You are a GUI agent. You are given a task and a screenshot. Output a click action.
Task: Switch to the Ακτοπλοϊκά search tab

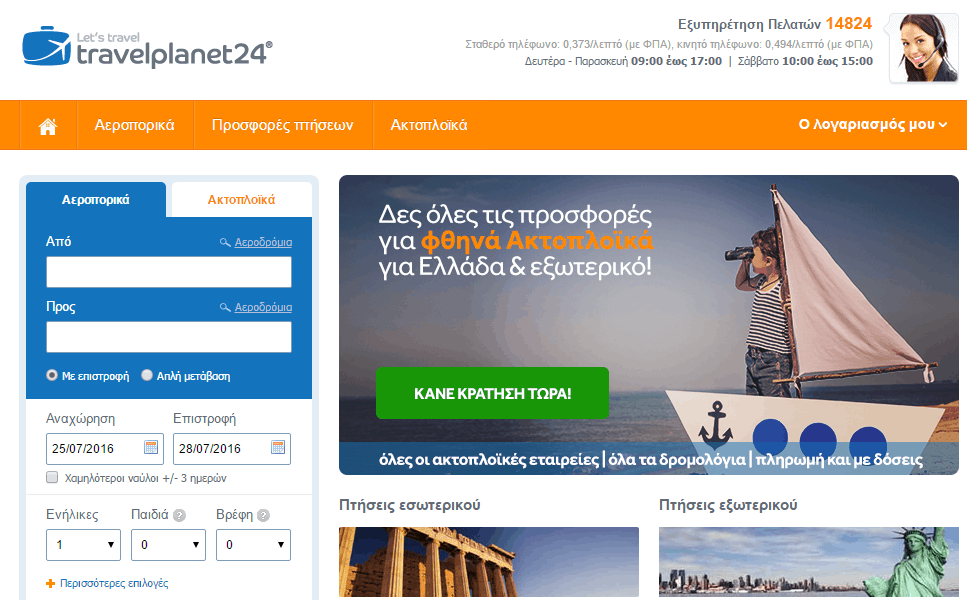coord(241,199)
